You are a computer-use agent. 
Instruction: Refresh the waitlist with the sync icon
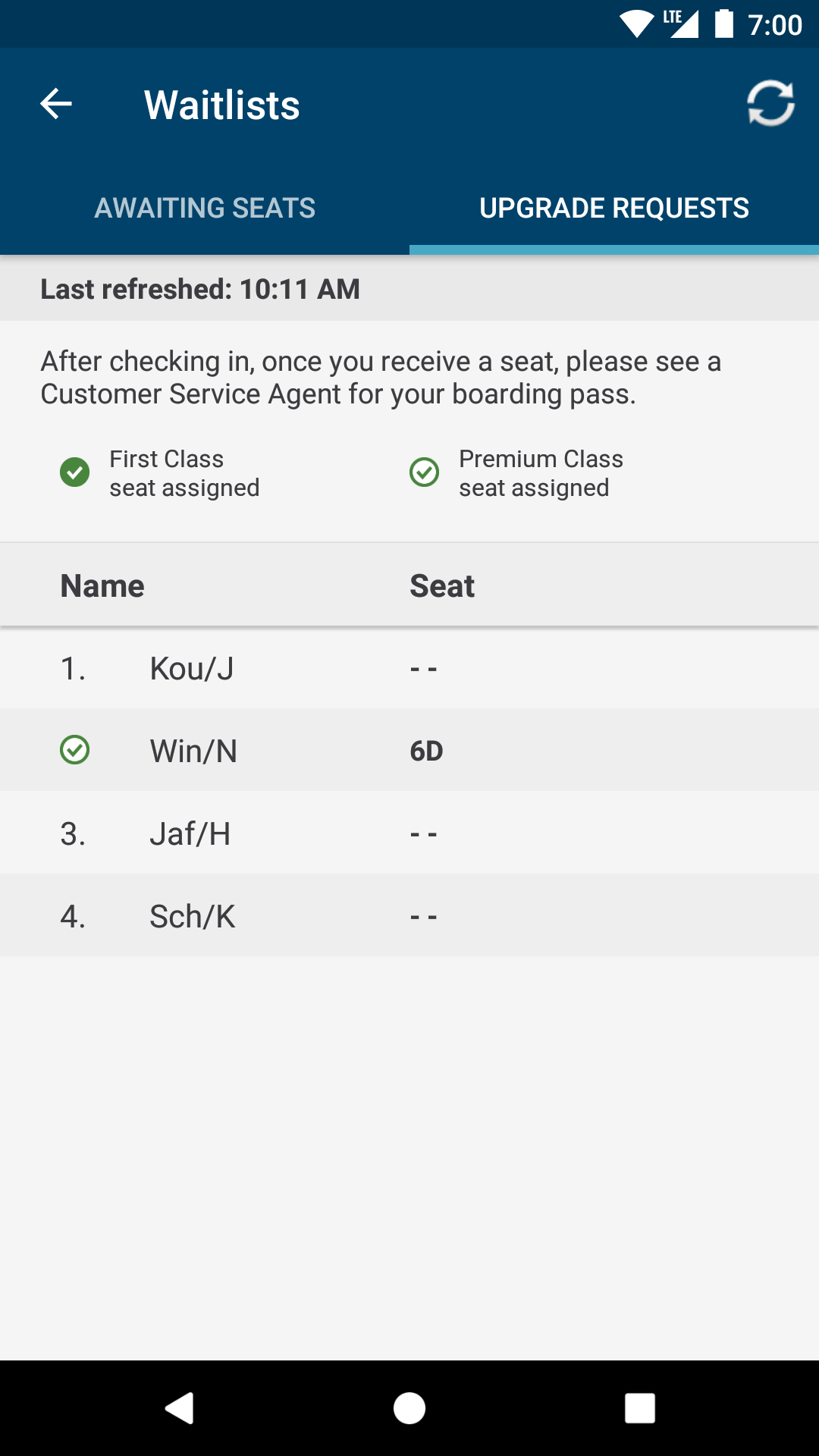click(770, 103)
